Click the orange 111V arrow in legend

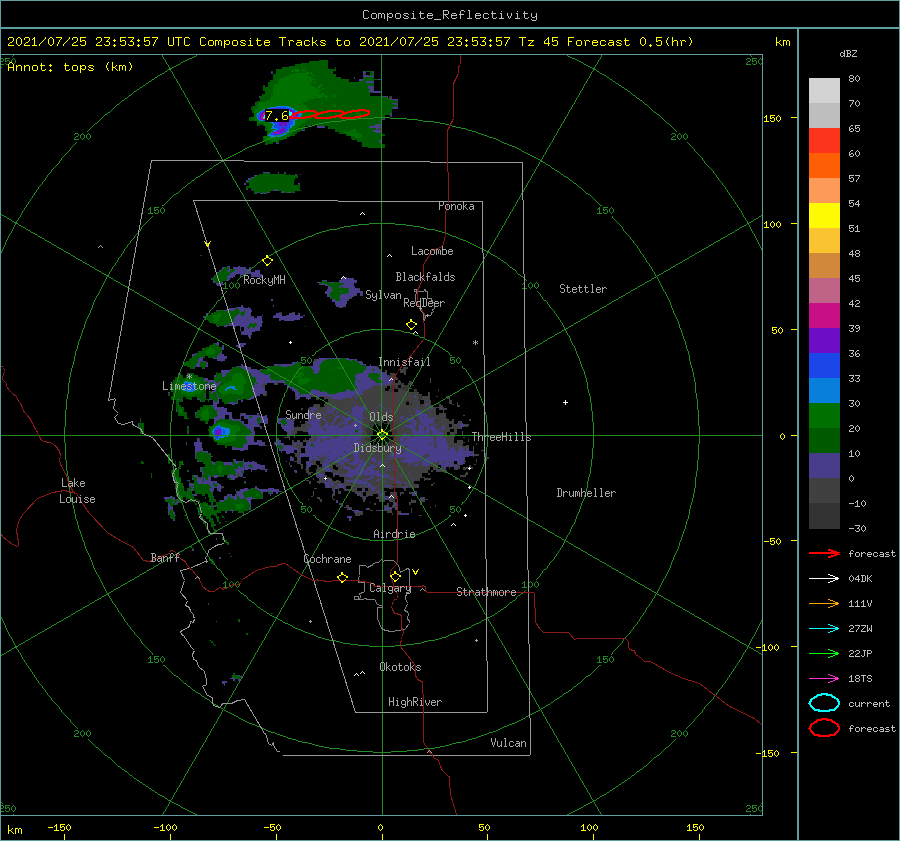(x=824, y=603)
